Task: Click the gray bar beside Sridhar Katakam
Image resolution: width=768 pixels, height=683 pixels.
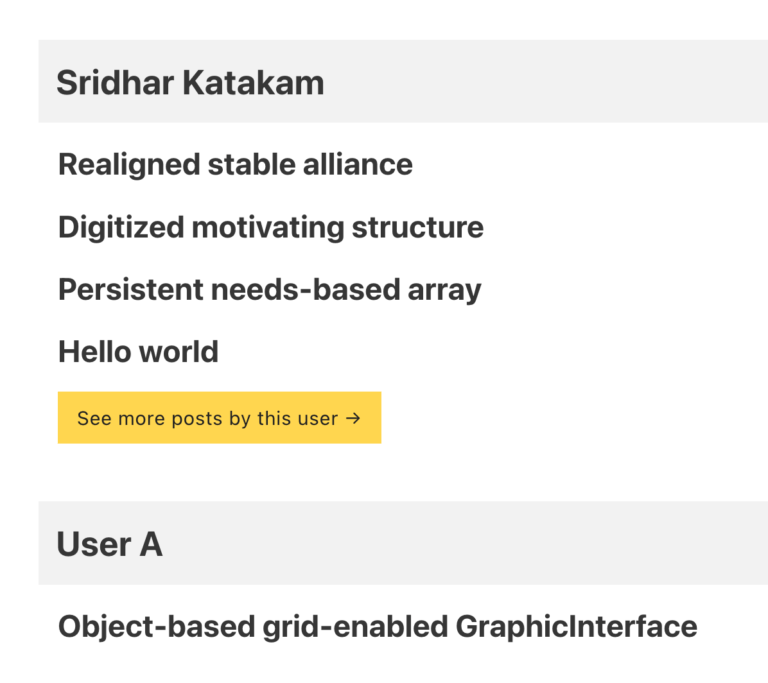Action: tap(544, 81)
